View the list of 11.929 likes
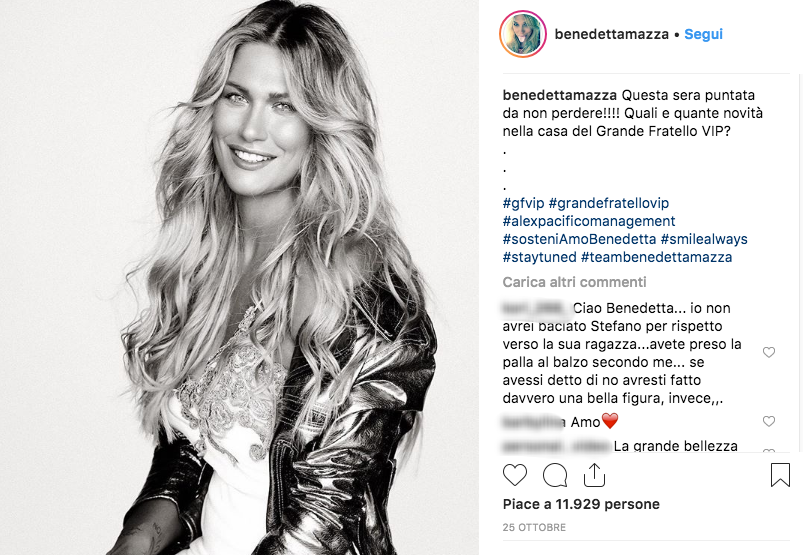The height and width of the screenshot is (555, 803). [581, 504]
